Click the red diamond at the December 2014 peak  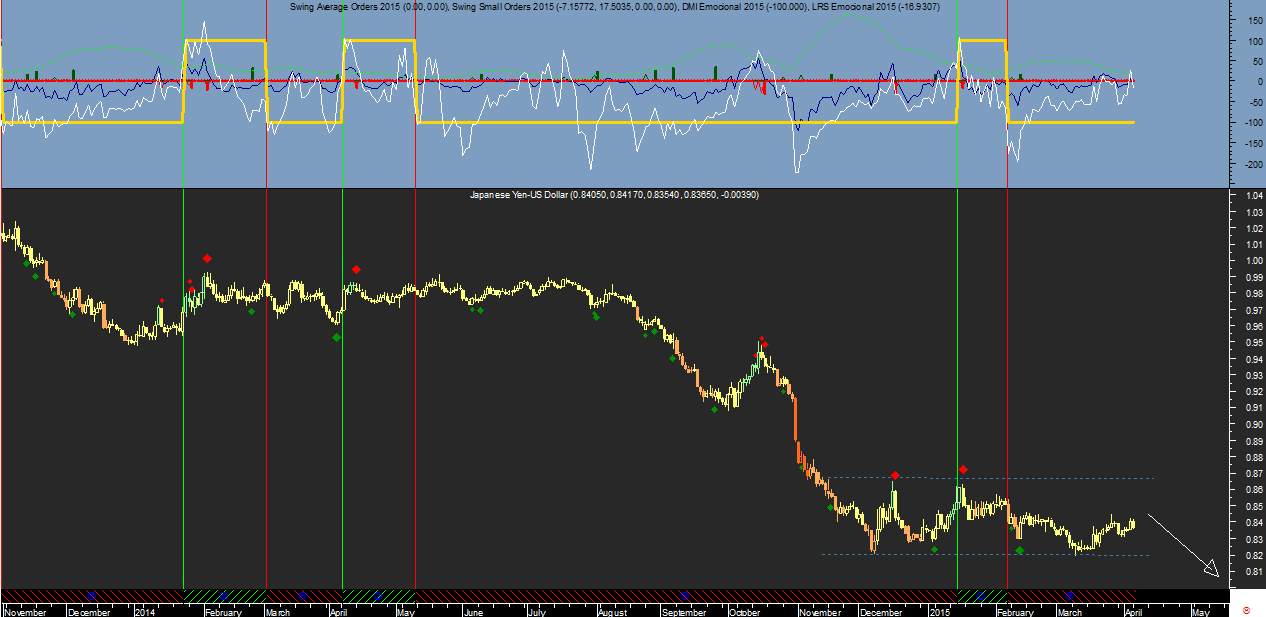click(895, 475)
